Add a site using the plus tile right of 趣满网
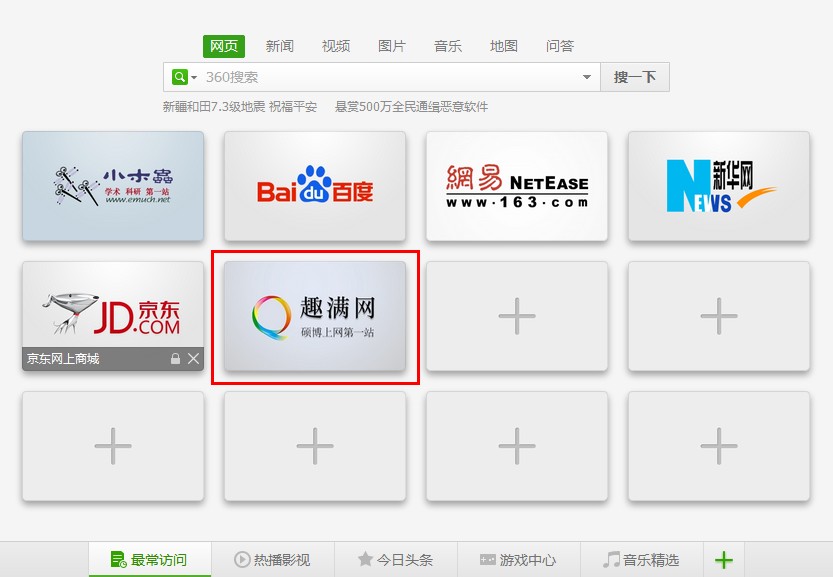Image resolution: width=833 pixels, height=577 pixels. point(517,316)
